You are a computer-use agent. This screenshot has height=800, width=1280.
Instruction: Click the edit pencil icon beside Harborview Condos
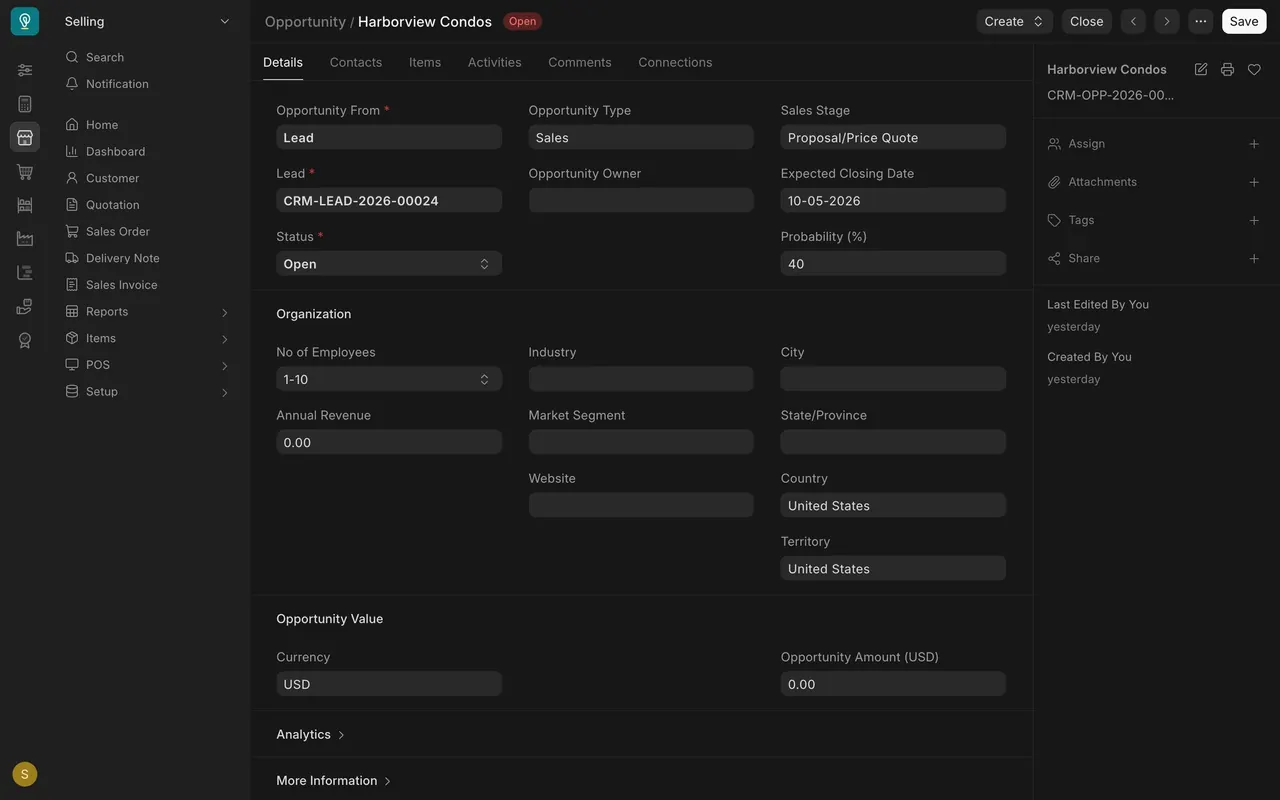pos(1201,69)
